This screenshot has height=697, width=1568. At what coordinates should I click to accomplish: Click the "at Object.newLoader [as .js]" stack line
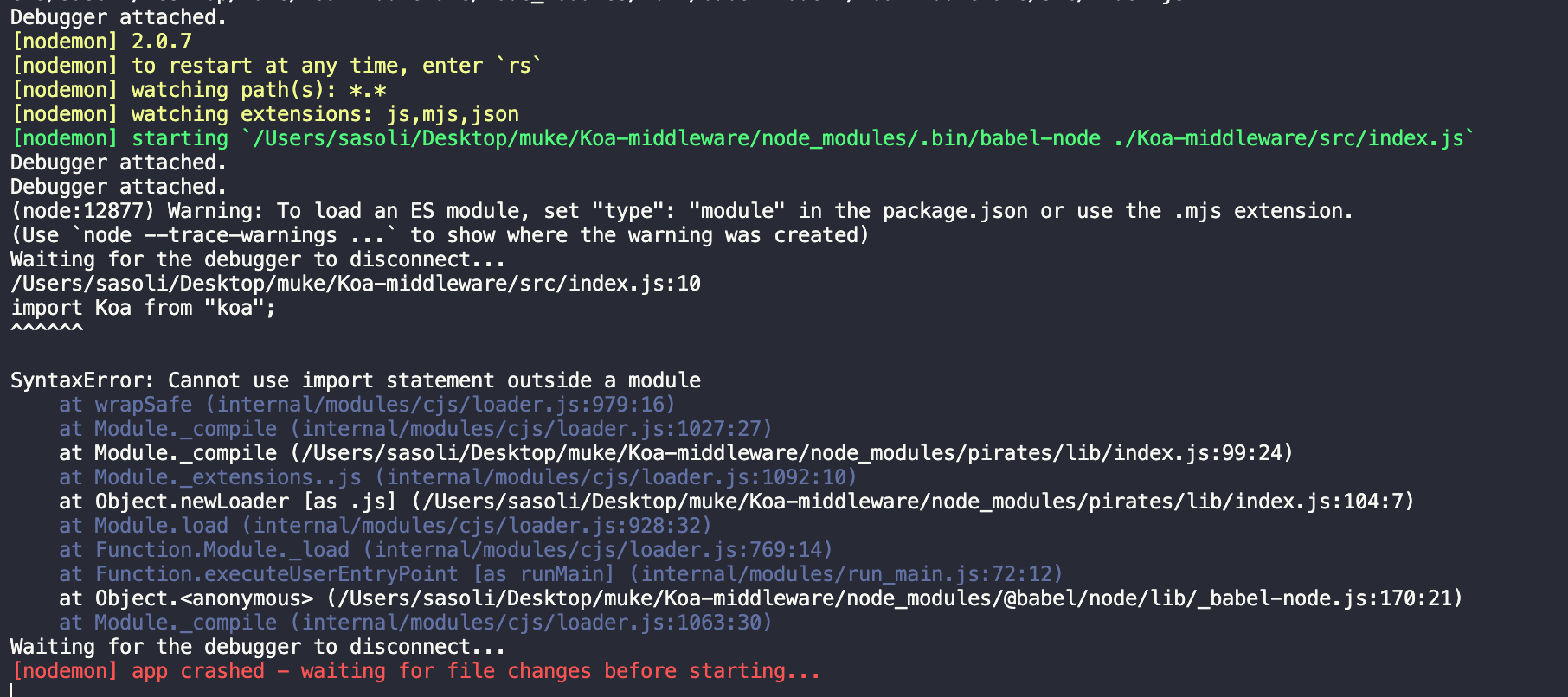(736, 502)
